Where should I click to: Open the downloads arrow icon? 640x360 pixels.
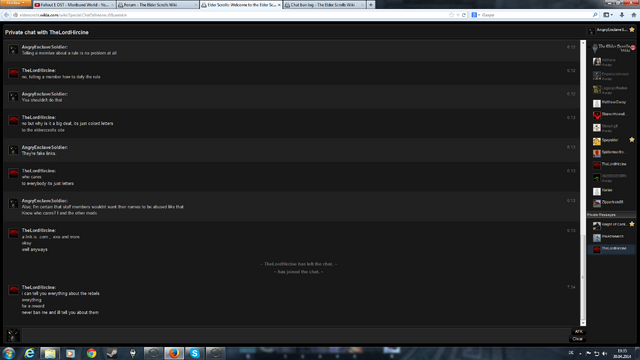click(x=622, y=15)
